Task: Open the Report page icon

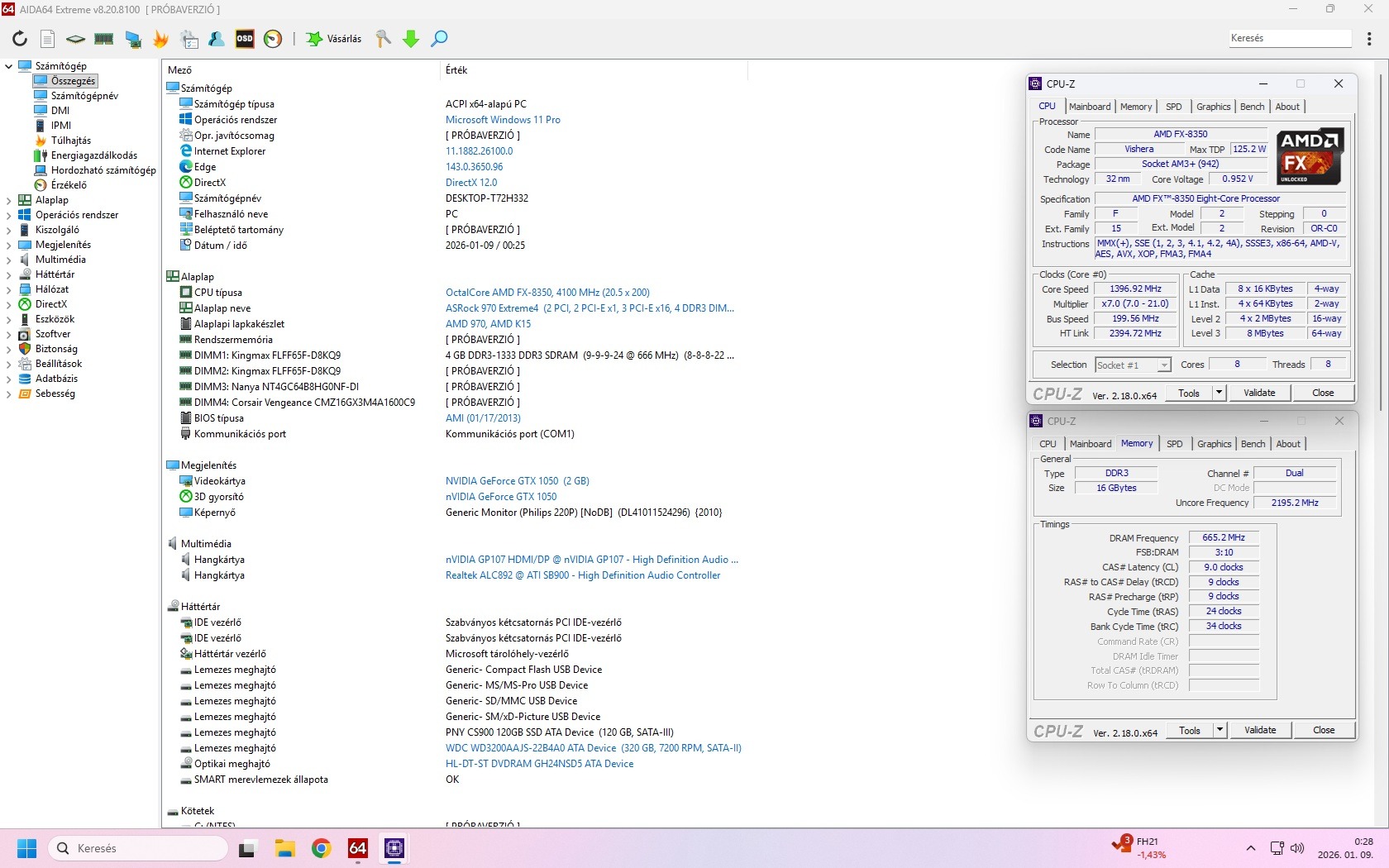Action: click(x=48, y=39)
